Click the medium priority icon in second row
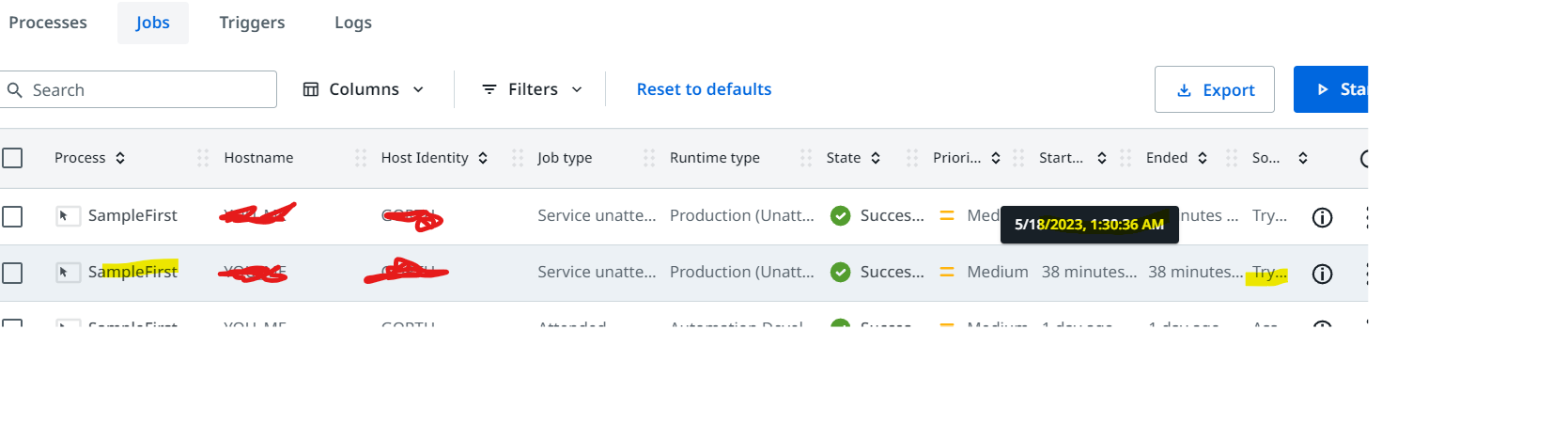The height and width of the screenshot is (424, 1568). [x=947, y=272]
